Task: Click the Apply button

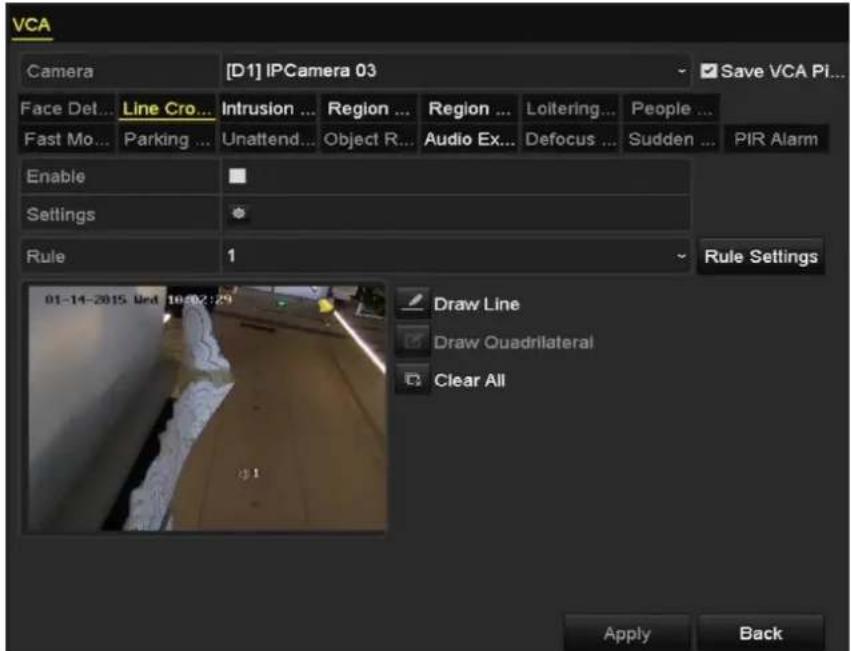Action: 627,633
